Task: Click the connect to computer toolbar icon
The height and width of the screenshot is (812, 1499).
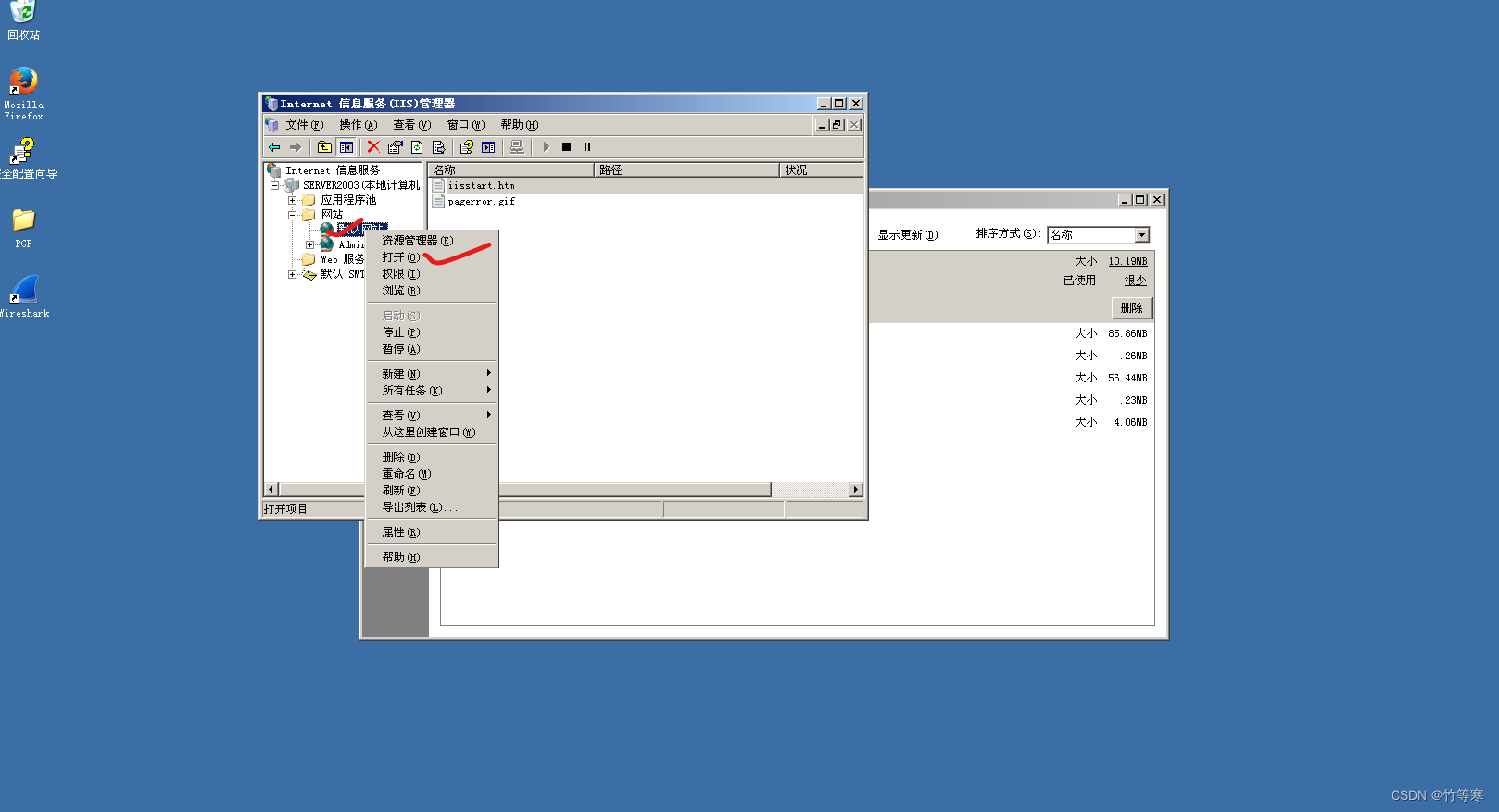Action: pos(517,147)
